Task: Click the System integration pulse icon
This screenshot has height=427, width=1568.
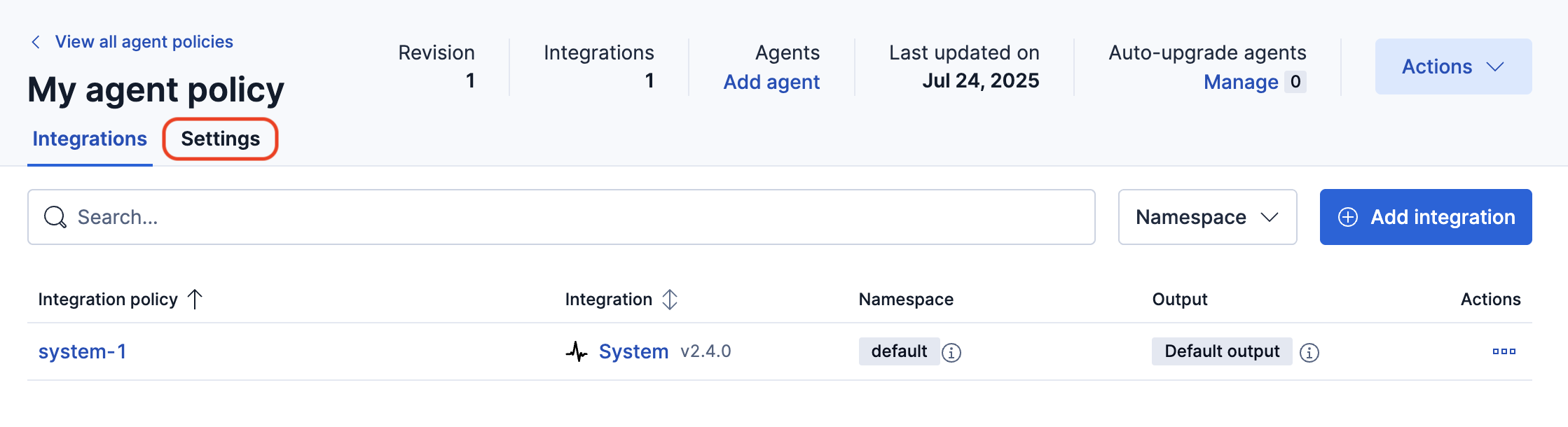Action: (577, 351)
